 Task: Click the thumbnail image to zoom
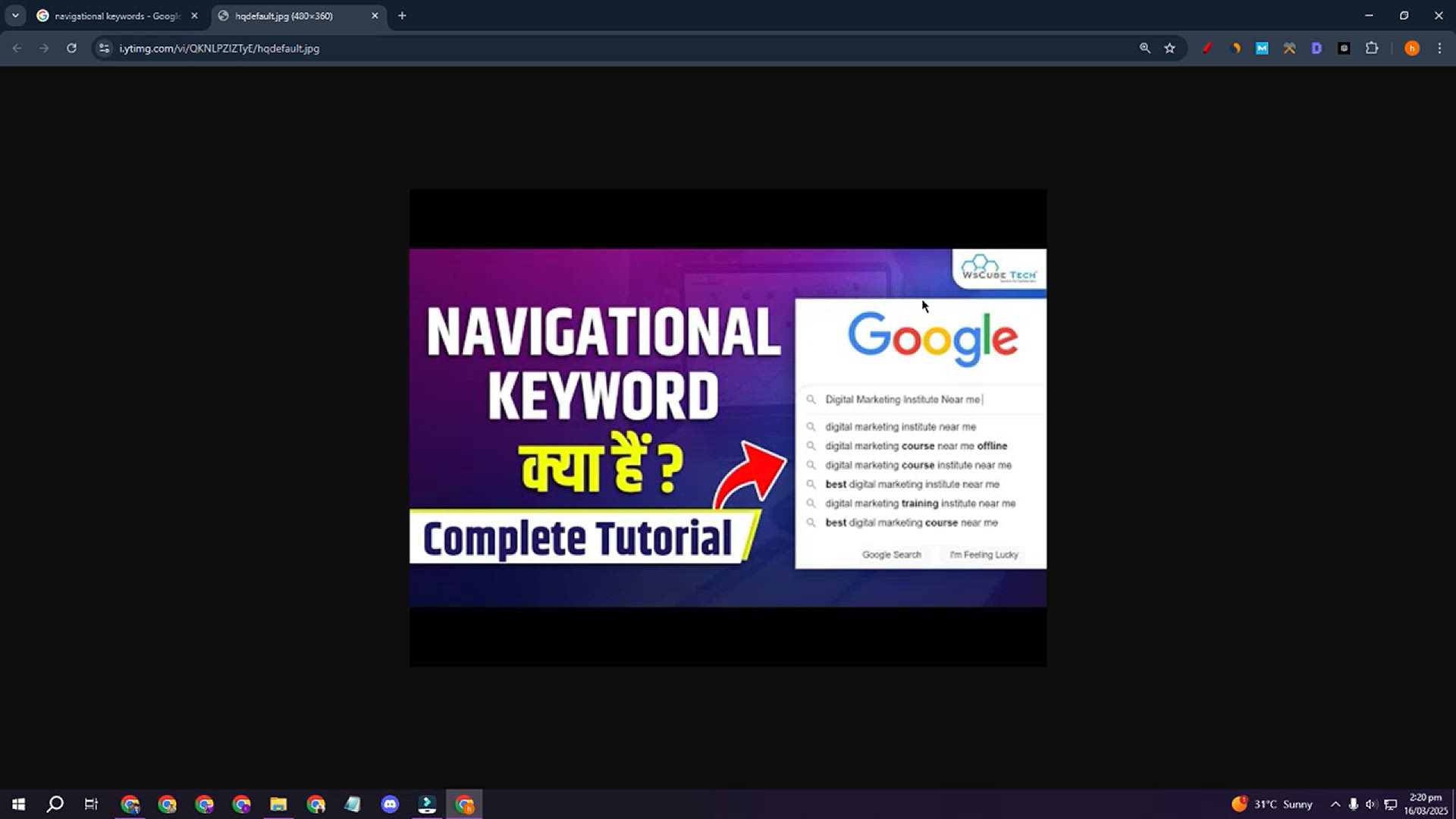(x=728, y=428)
